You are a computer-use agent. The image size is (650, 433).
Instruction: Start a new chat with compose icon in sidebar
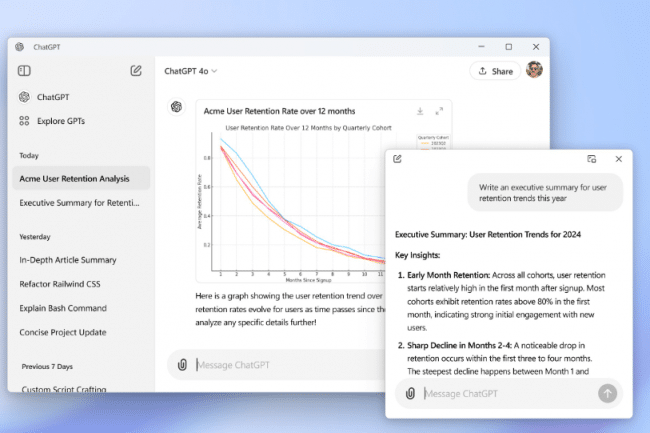click(x=136, y=71)
